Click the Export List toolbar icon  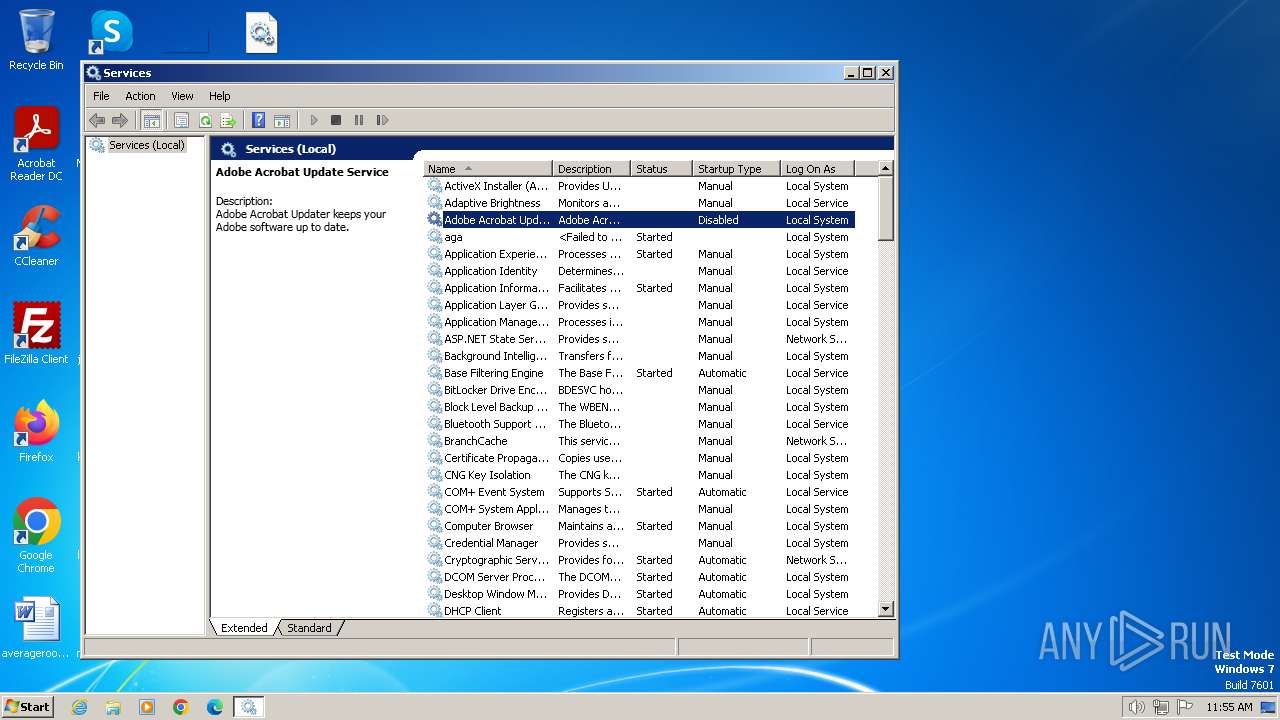point(228,120)
